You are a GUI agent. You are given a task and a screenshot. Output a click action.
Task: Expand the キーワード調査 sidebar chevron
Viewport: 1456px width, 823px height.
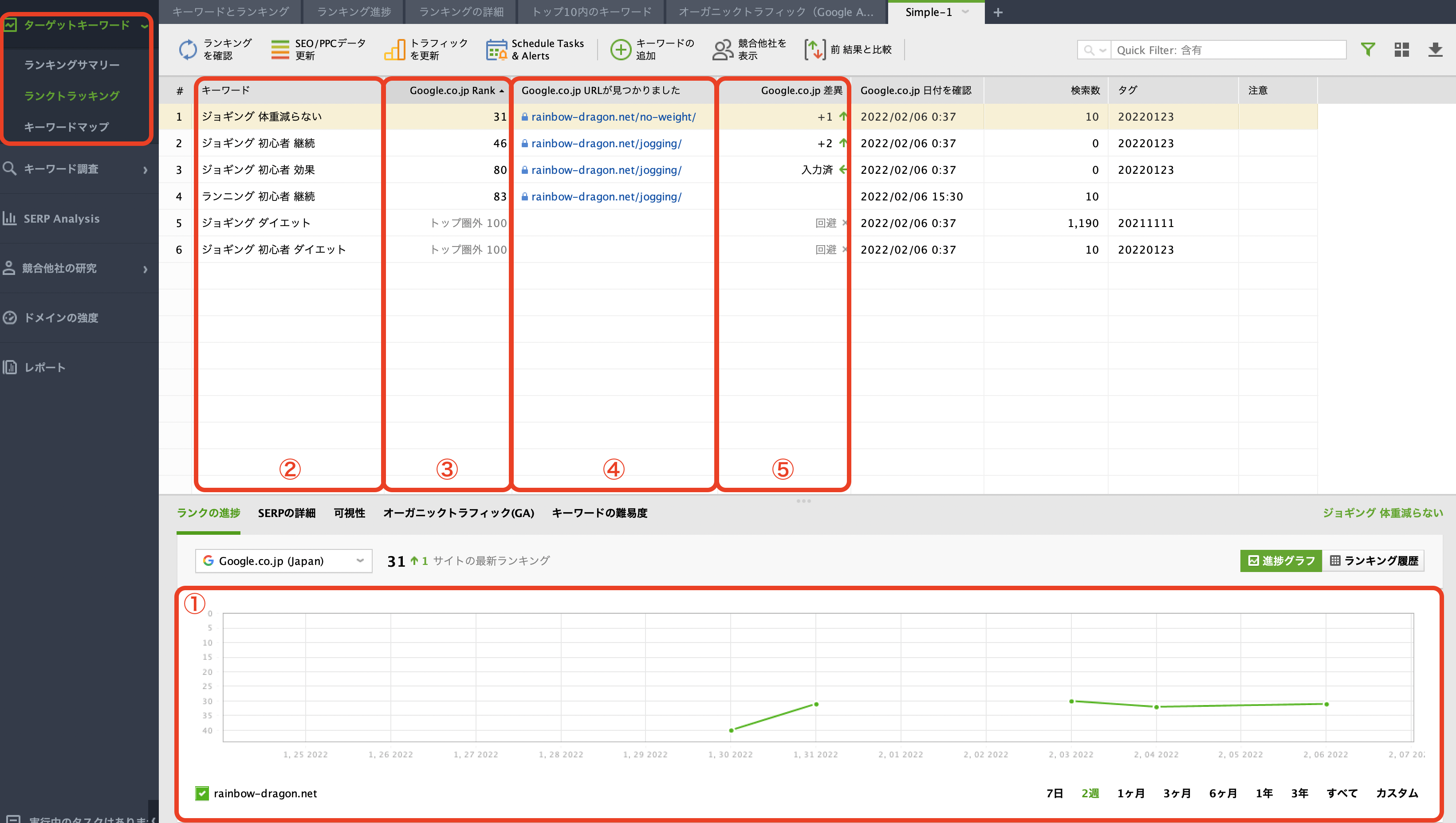146,169
